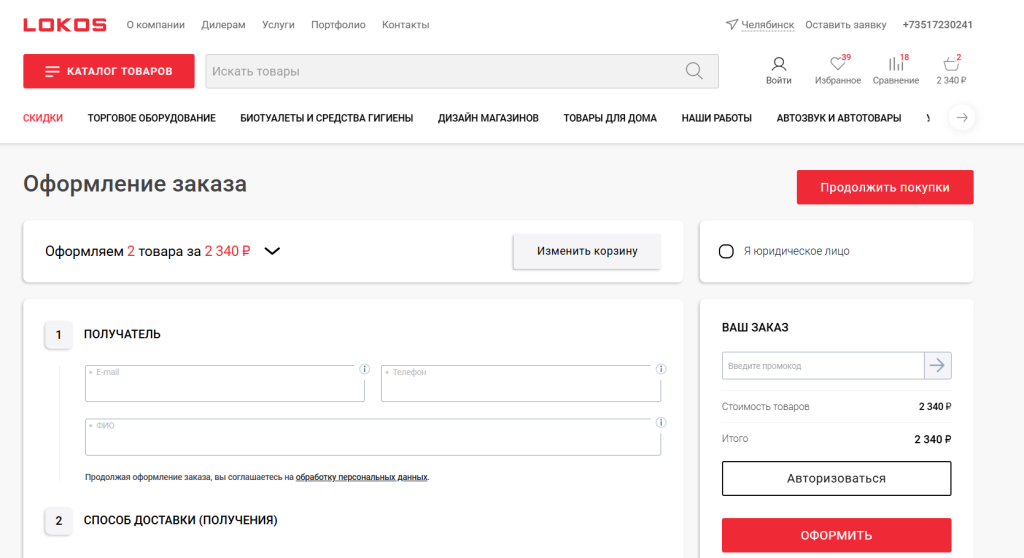Screen dimensions: 1024x558
Task: Go to Товары для дома category
Action: [x=610, y=118]
